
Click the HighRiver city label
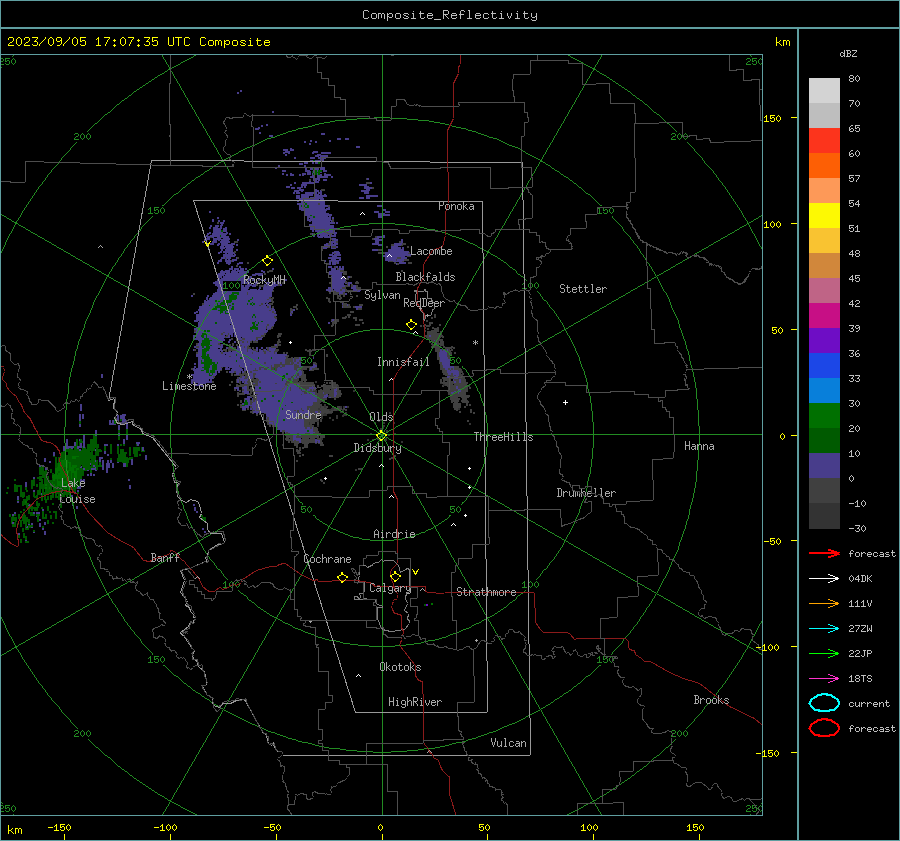415,702
